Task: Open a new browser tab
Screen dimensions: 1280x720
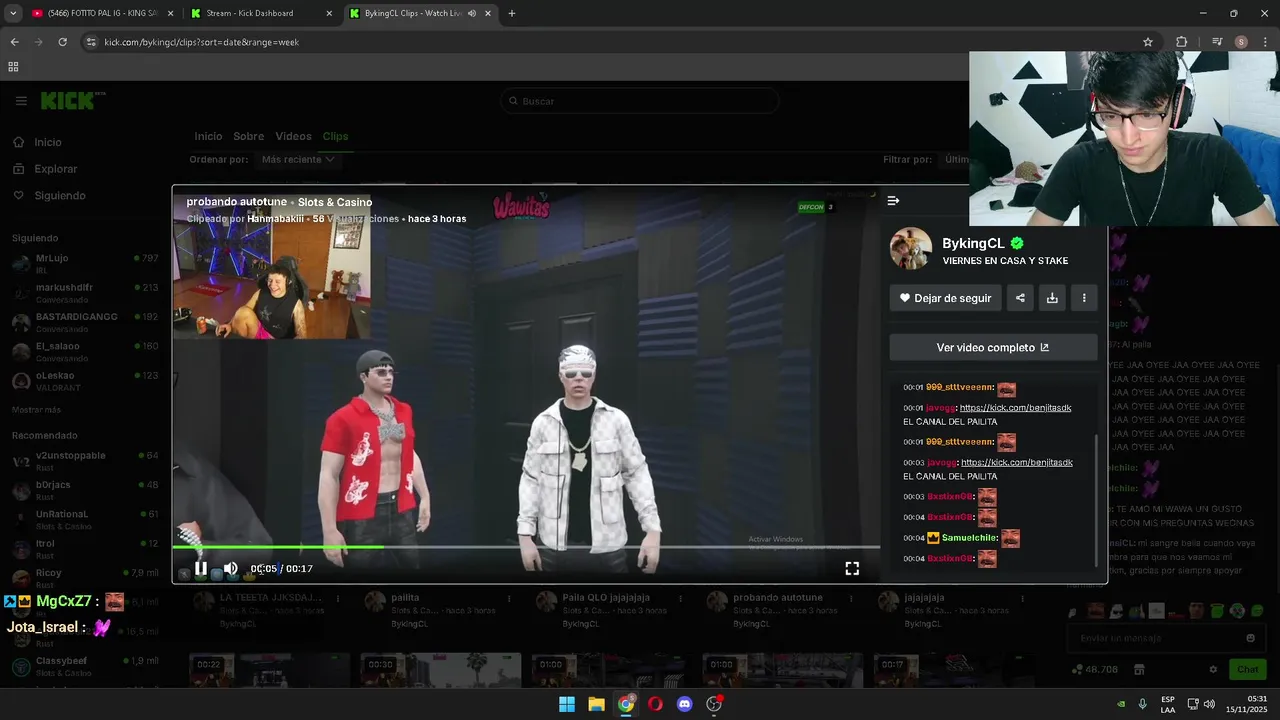Action: point(512,13)
